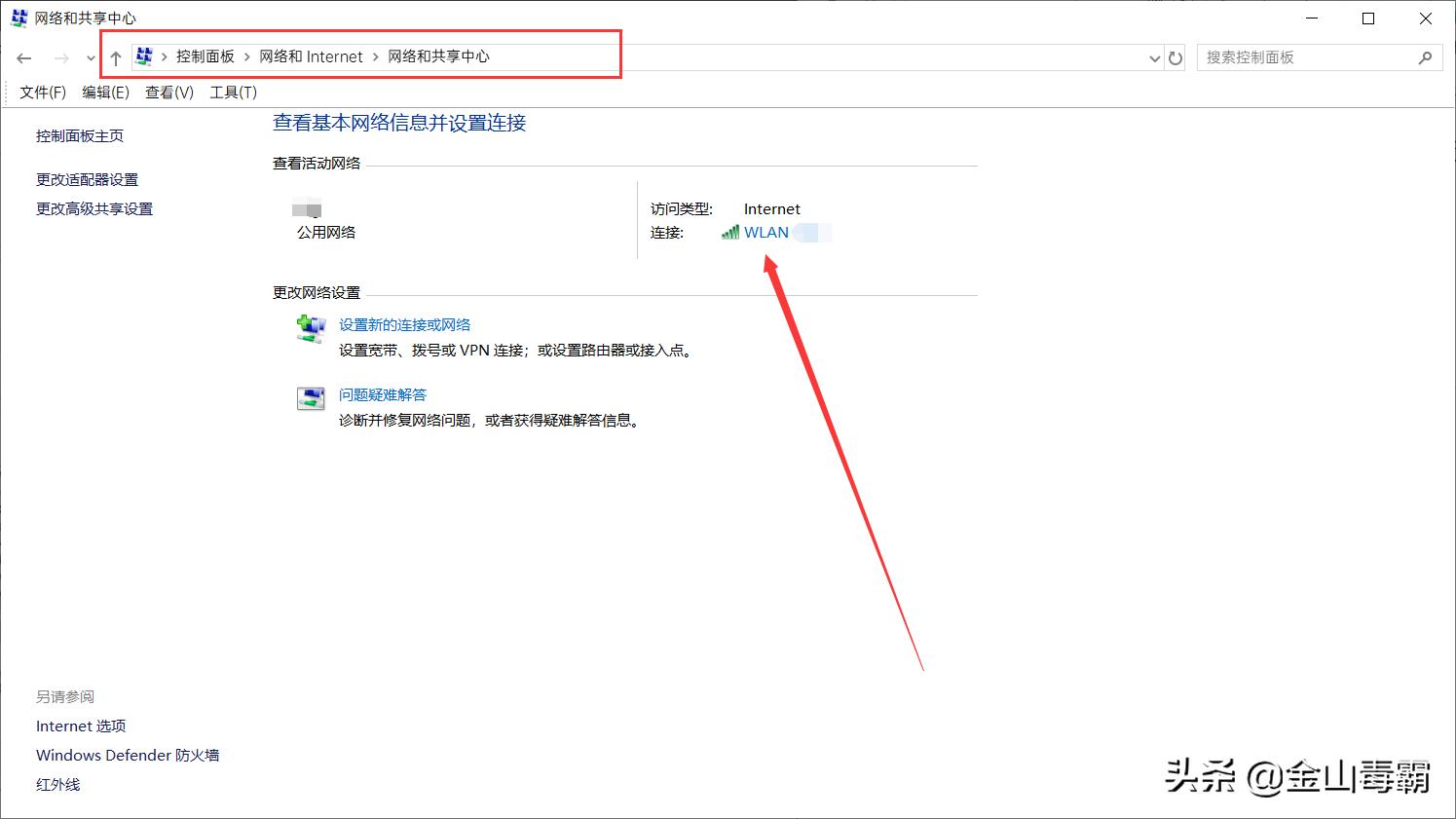Click the WLAN signal strength icon
This screenshot has height=819, width=1456.
(729, 232)
